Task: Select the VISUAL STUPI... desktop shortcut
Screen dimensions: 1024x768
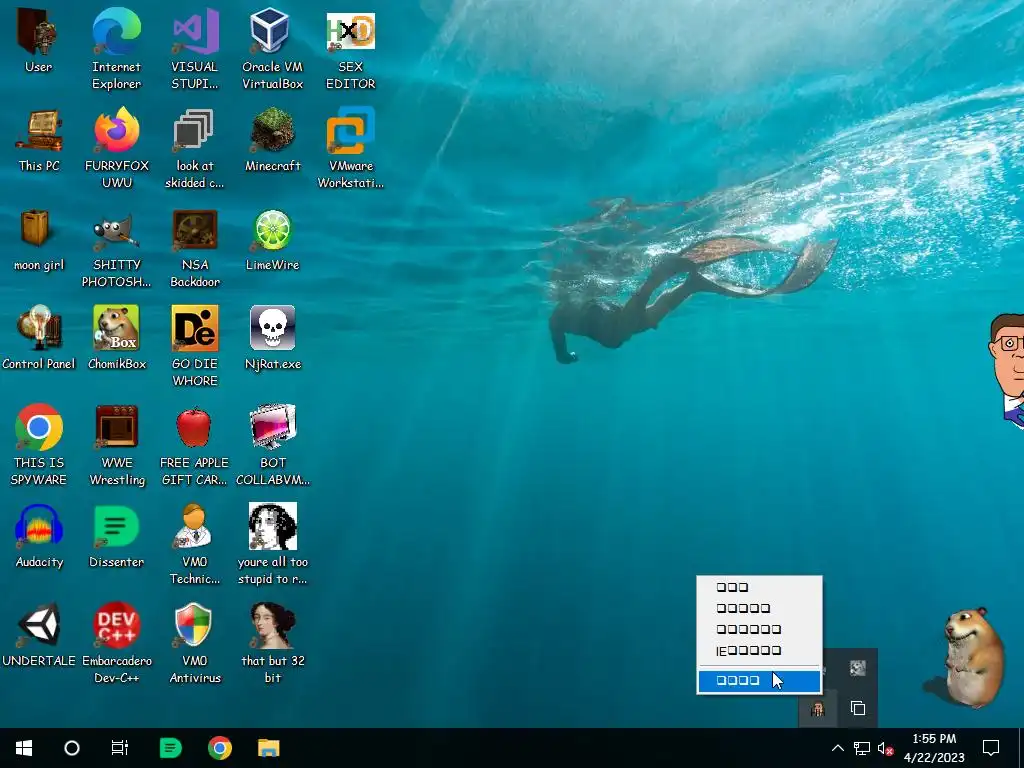Action: click(194, 49)
